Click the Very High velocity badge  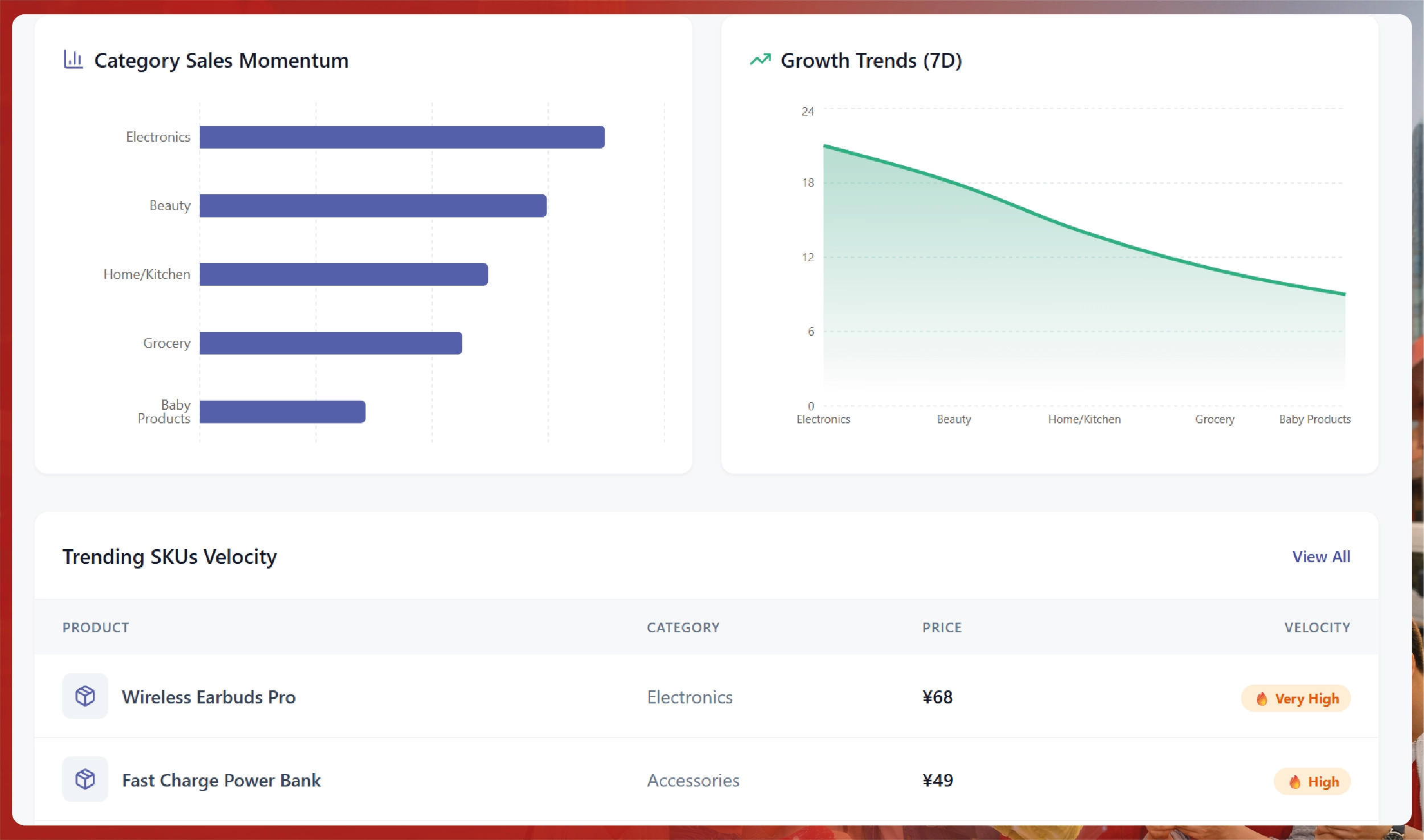click(x=1295, y=698)
